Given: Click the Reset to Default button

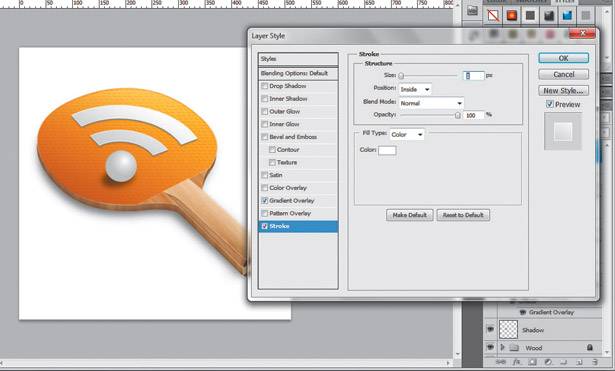Looking at the screenshot, I should 463,215.
